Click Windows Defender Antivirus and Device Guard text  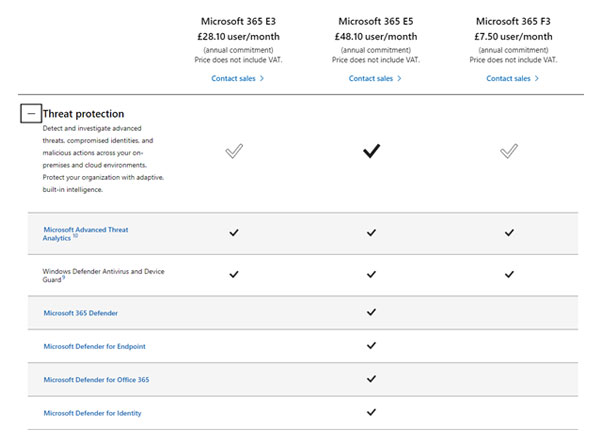click(x=103, y=275)
